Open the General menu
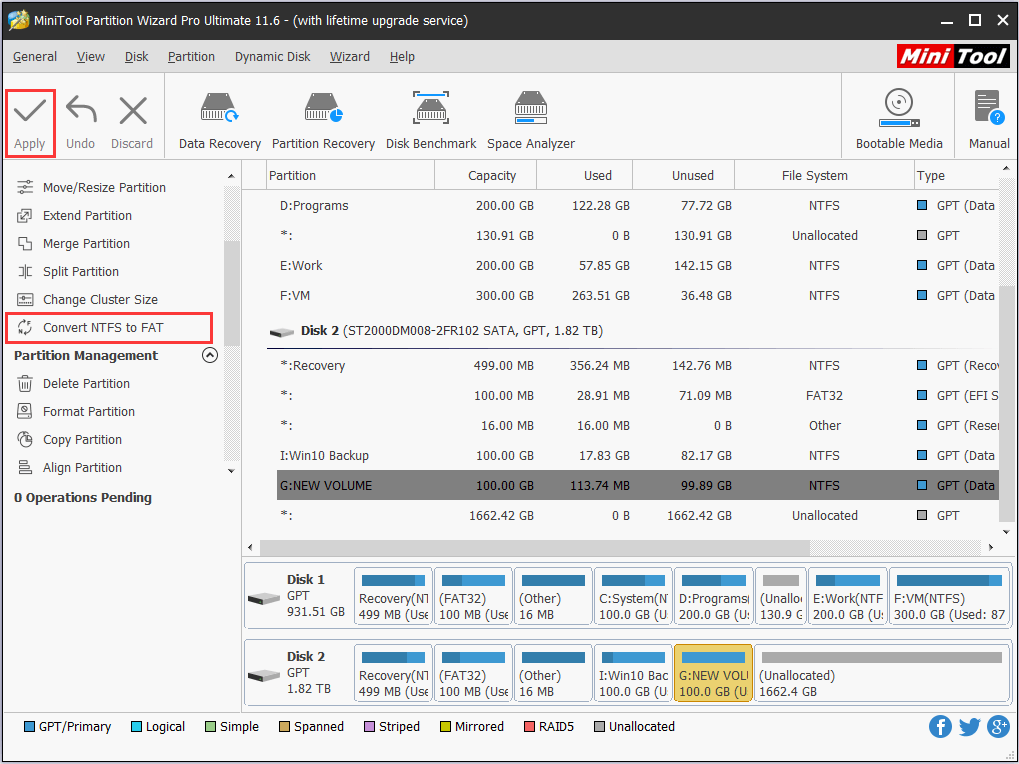The height and width of the screenshot is (764, 1019). [x=35, y=57]
